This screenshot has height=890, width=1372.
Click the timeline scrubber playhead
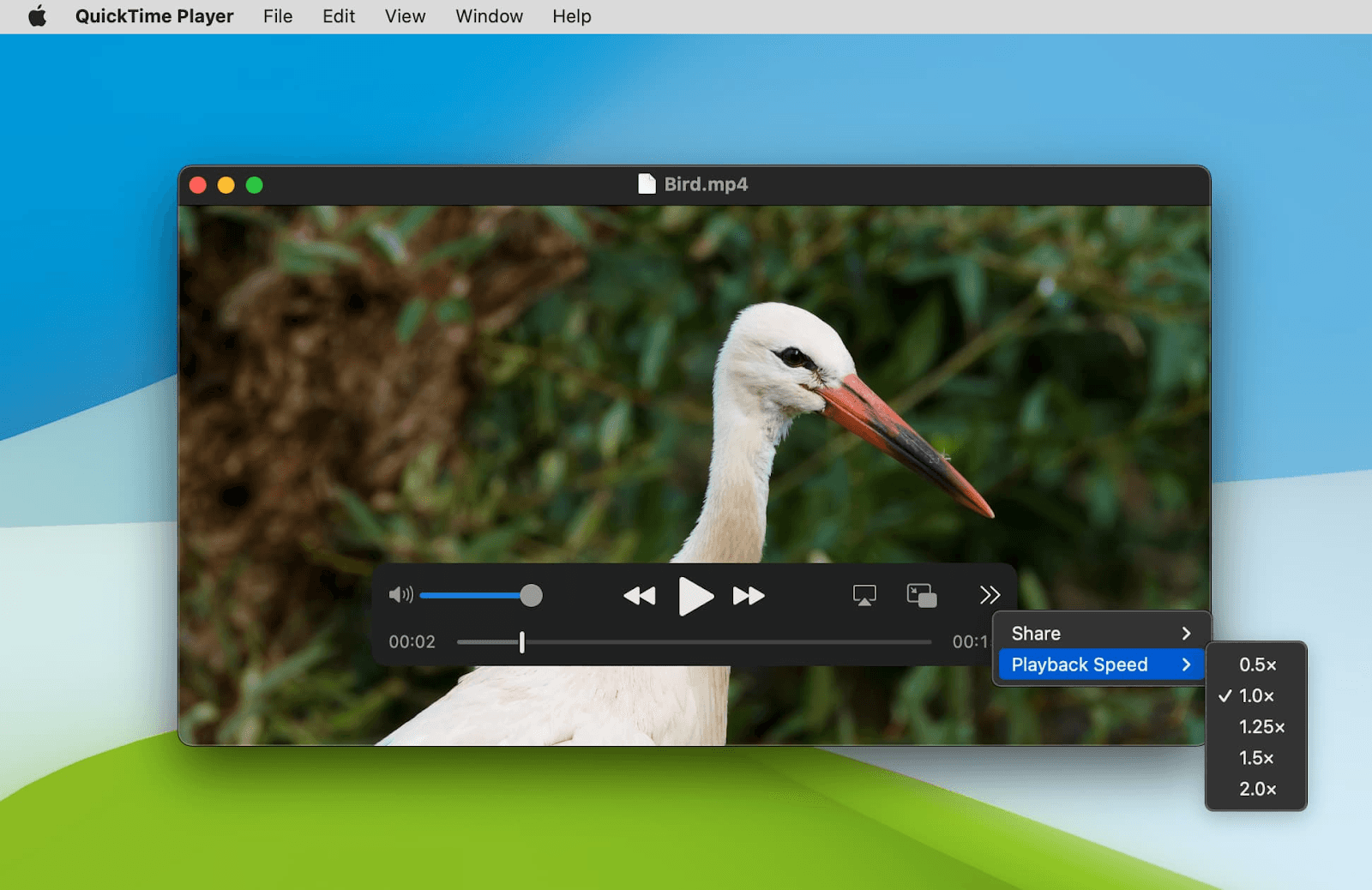point(521,641)
